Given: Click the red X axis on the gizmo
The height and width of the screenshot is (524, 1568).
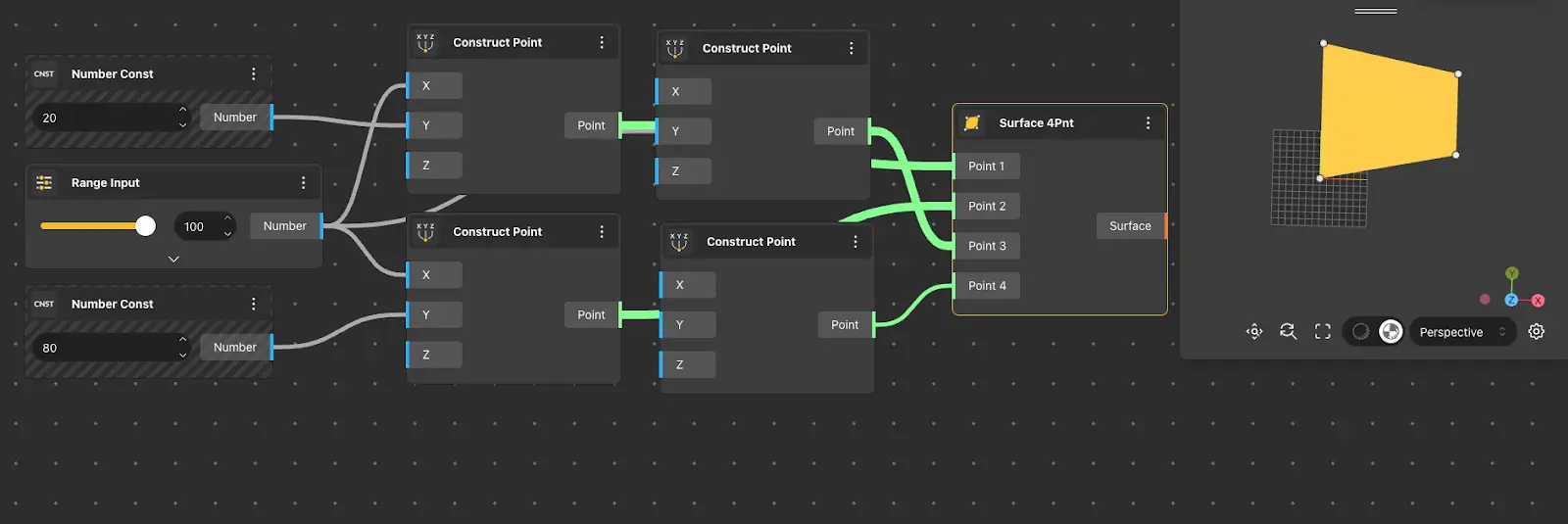Looking at the screenshot, I should pos(1538,301).
